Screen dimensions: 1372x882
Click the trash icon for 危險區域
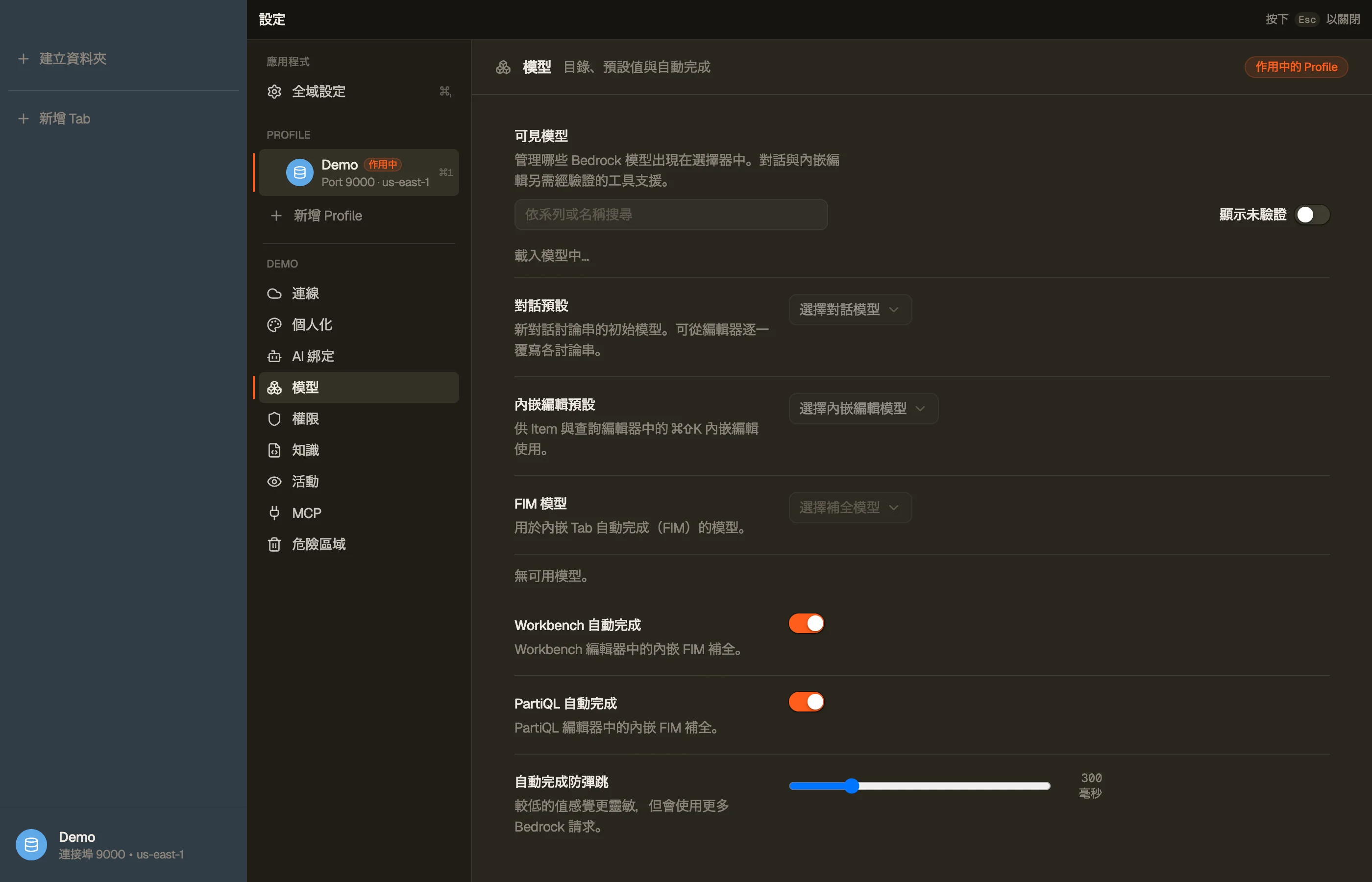click(274, 544)
